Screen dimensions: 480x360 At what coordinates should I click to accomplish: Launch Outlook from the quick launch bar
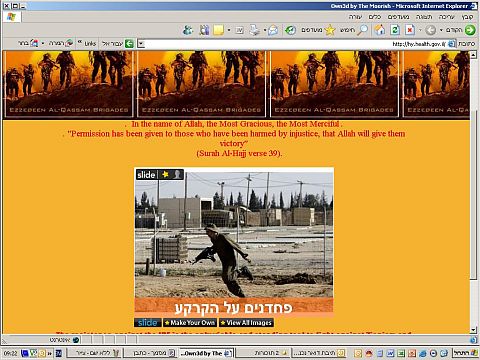pyautogui.click(x=358, y=353)
